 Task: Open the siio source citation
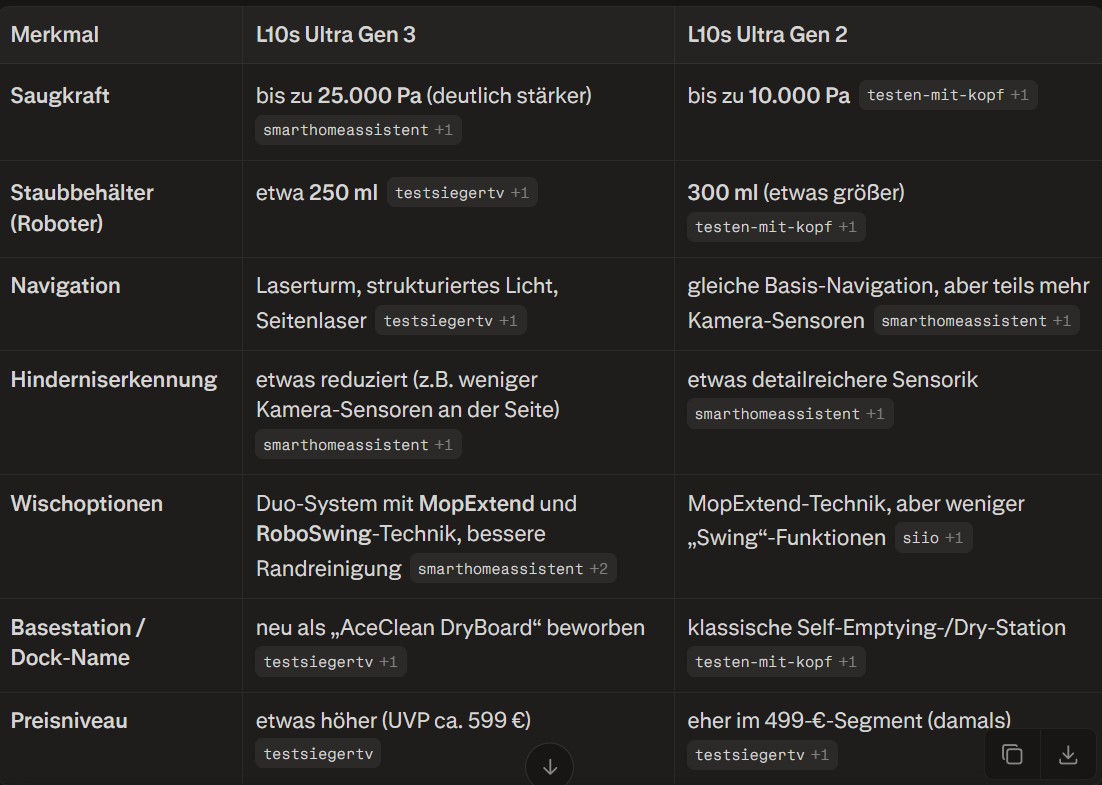[x=932, y=538]
